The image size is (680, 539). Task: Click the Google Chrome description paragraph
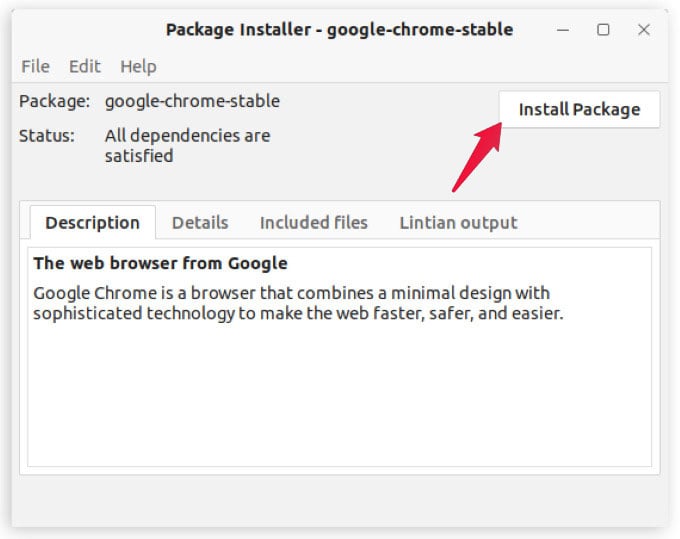(x=298, y=303)
